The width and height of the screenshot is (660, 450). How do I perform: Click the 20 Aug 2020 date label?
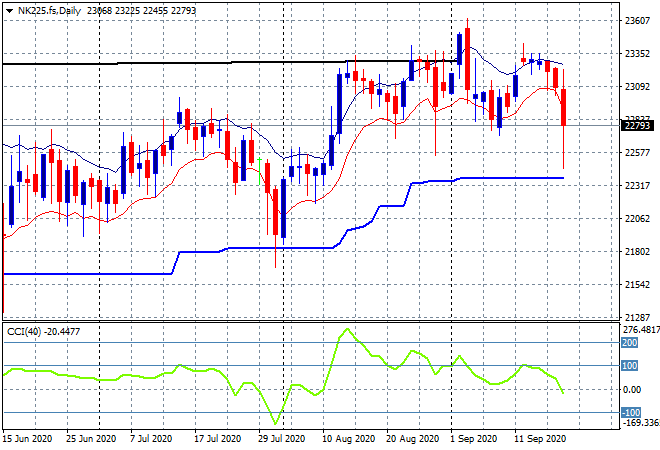(412, 439)
